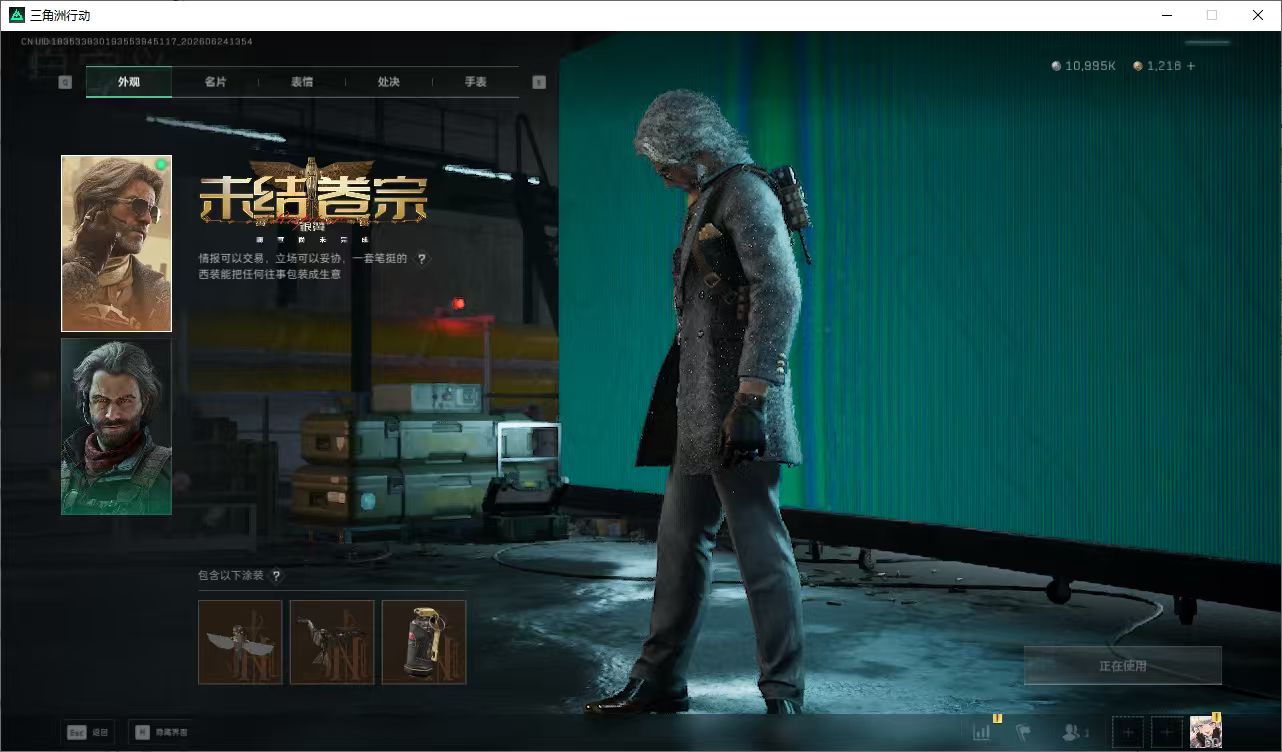Image resolution: width=1282 pixels, height=752 pixels.
Task: Click the first empty squad plus slot
Action: click(1128, 732)
